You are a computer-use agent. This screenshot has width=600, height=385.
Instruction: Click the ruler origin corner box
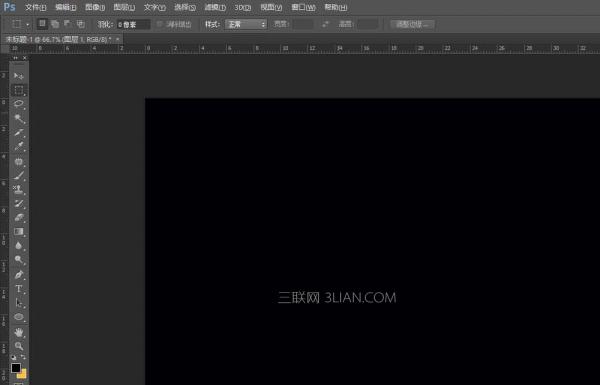coord(4,49)
